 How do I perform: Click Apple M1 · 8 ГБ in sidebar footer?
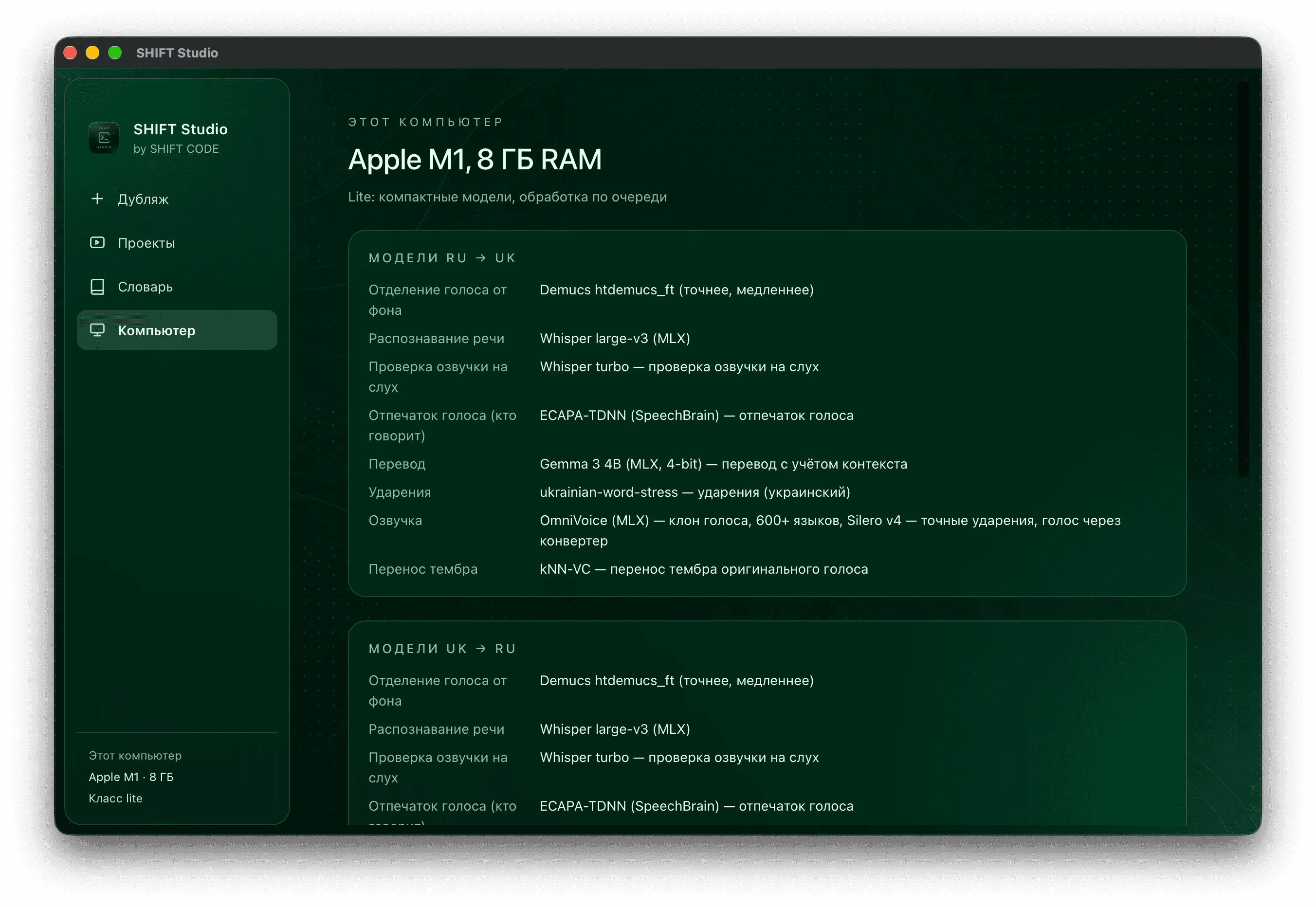click(x=131, y=778)
